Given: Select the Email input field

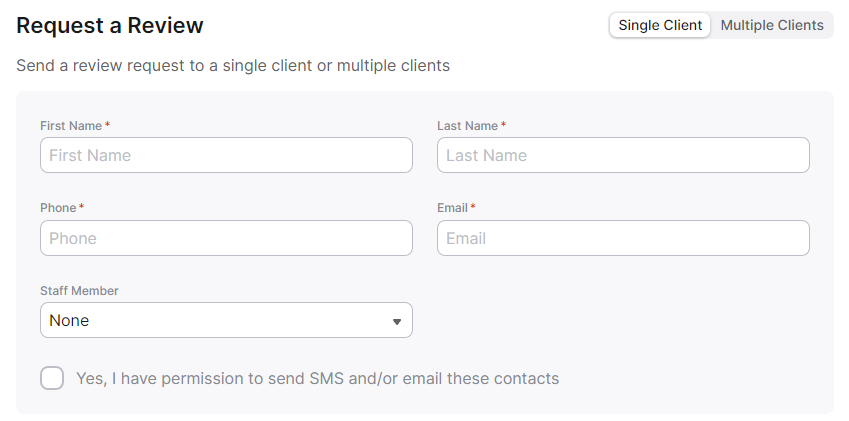Looking at the screenshot, I should click(623, 238).
